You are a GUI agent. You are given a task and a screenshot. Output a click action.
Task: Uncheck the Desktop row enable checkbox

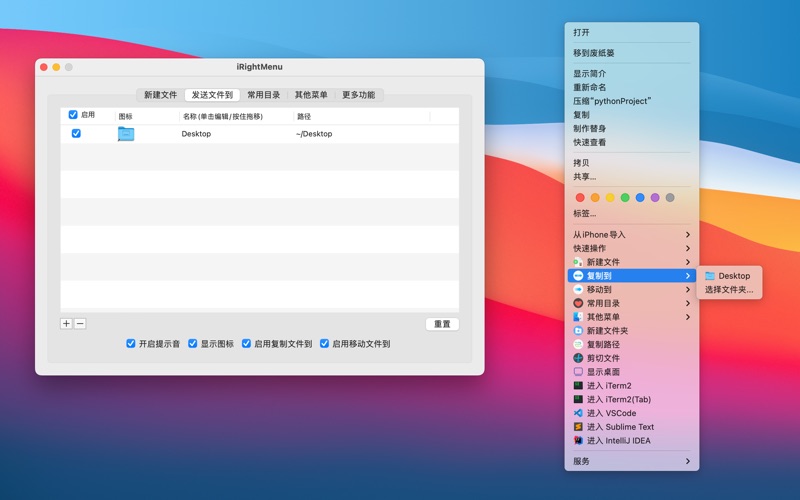point(76,133)
